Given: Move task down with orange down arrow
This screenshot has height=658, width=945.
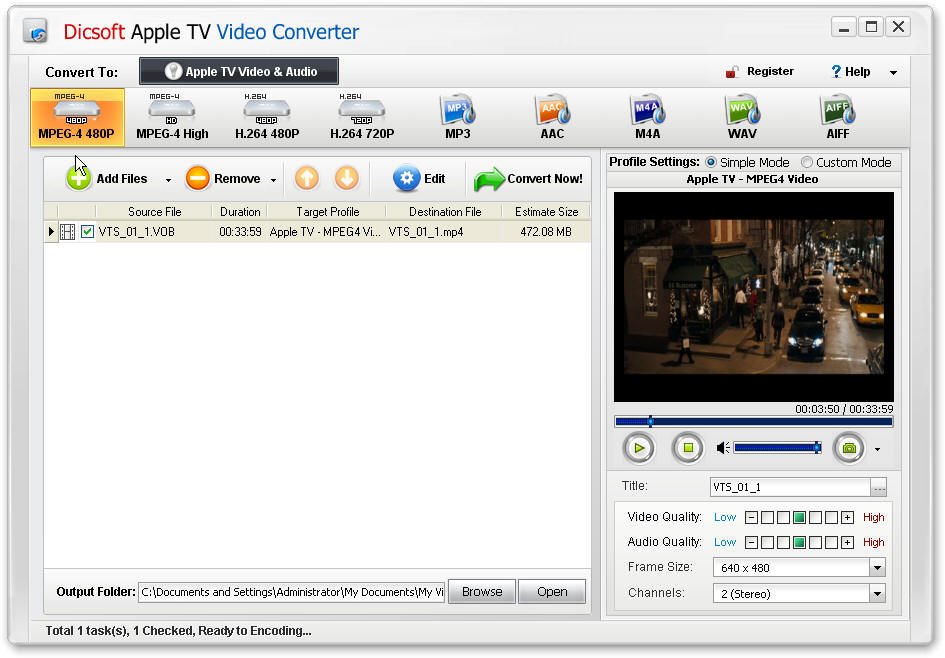Looking at the screenshot, I should tap(347, 178).
